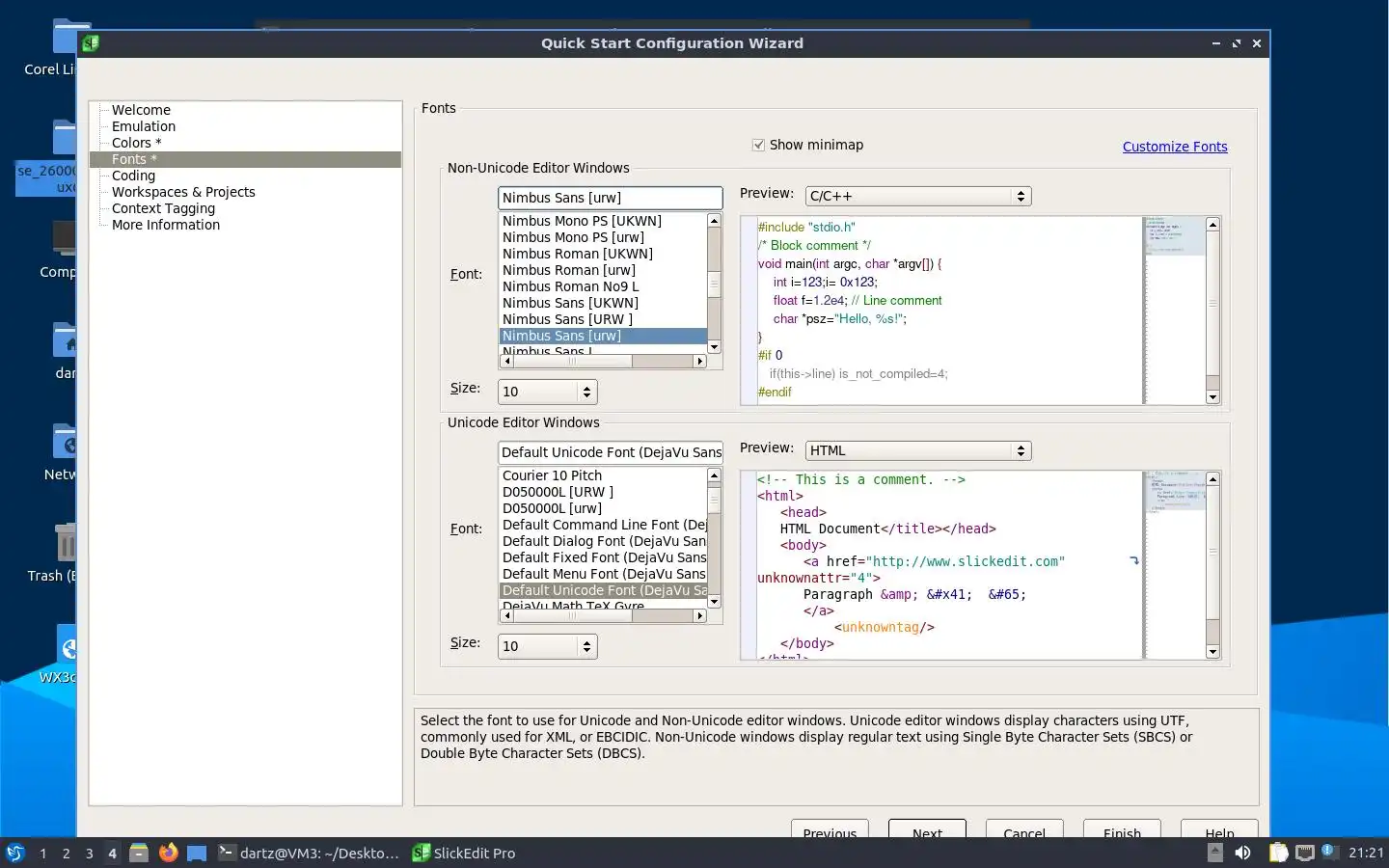Image resolution: width=1389 pixels, height=868 pixels.
Task: Pick D050000L [urw] in Unicode list
Action: point(603,508)
